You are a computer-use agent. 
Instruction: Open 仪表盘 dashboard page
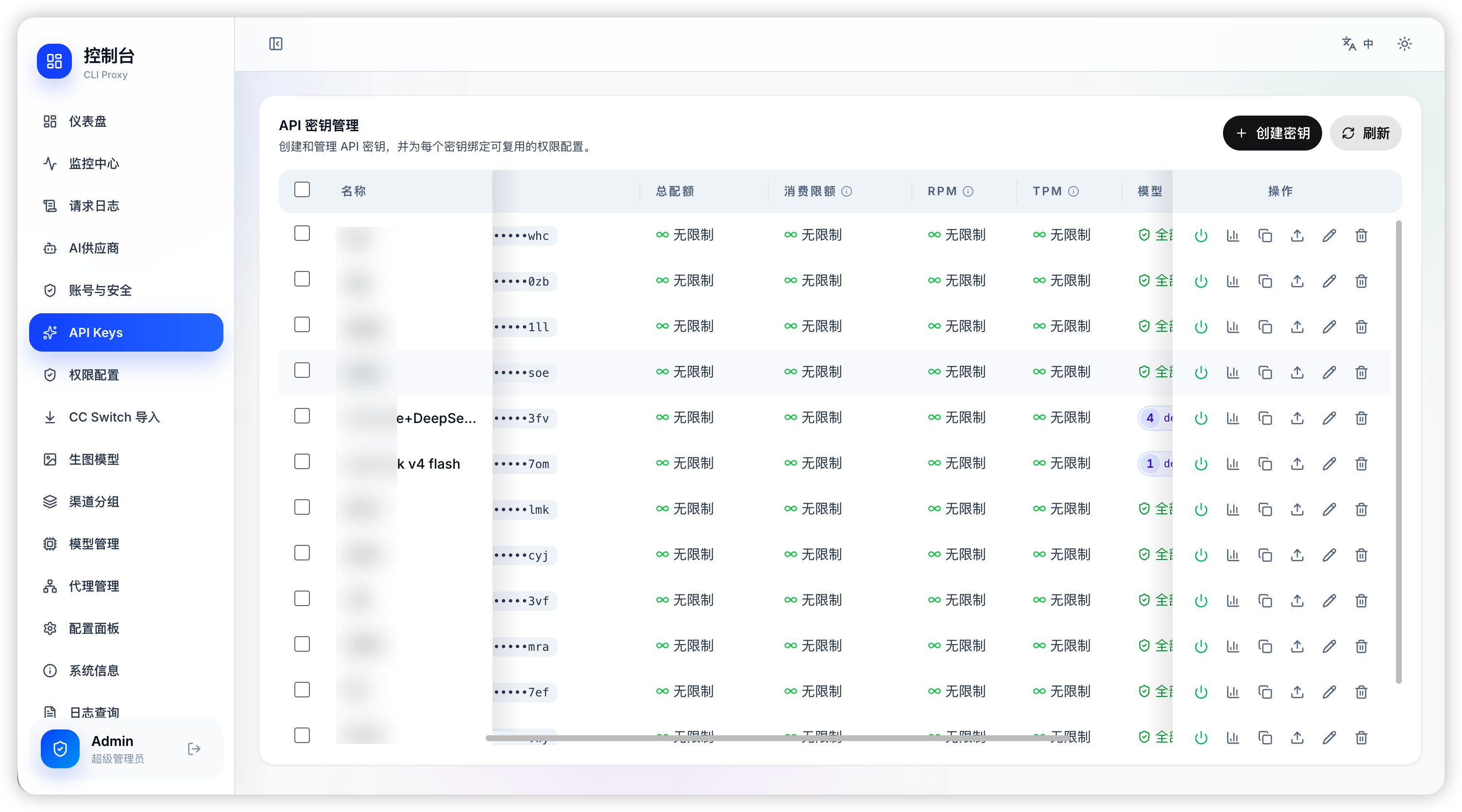click(126, 121)
